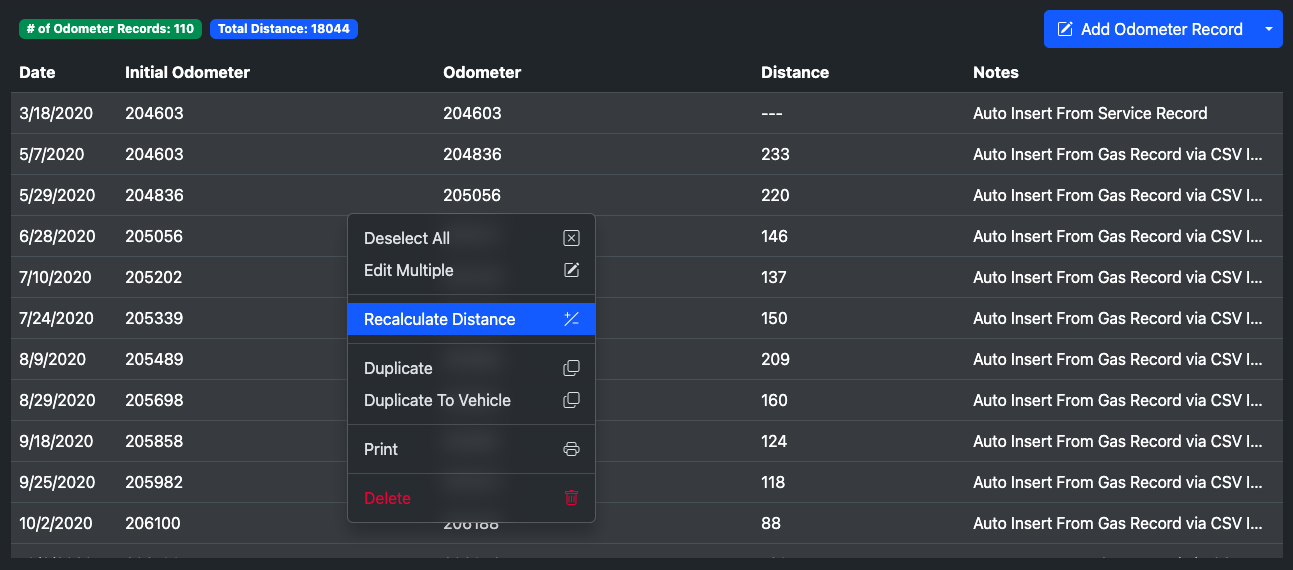
Task: Click the number of Odometer Records badge
Action: pyautogui.click(x=110, y=29)
